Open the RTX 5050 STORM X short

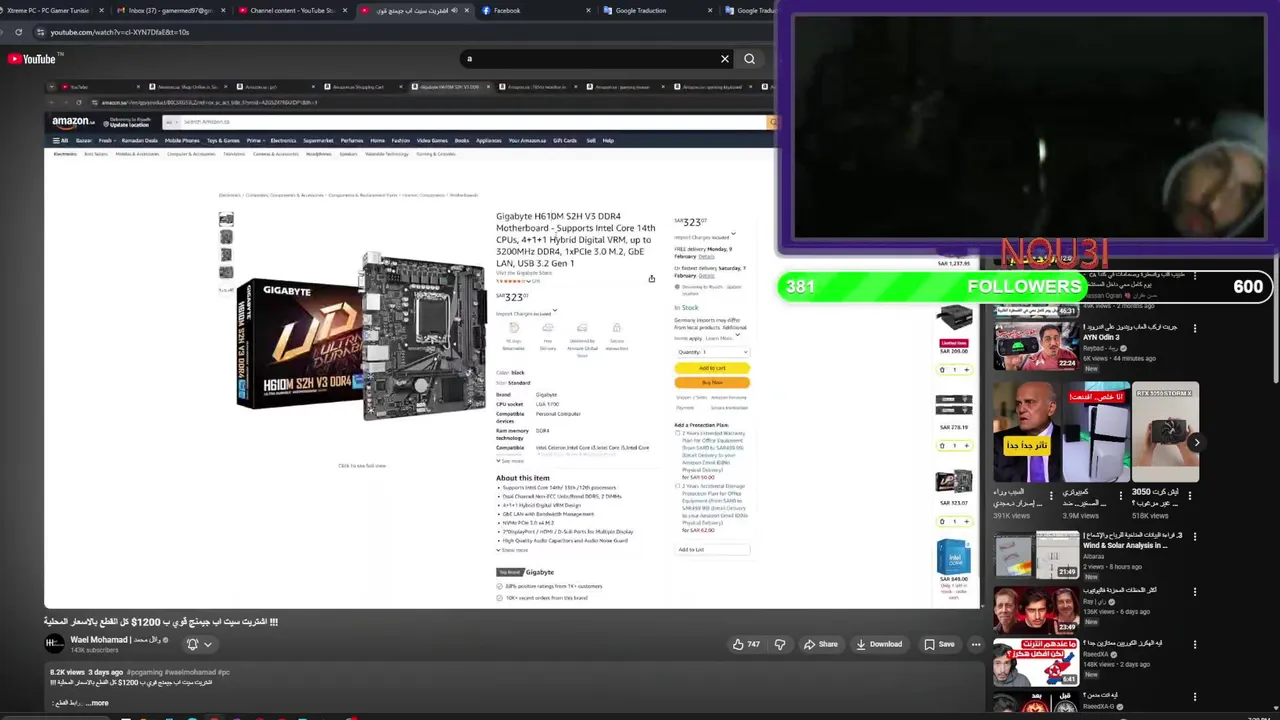point(1165,432)
